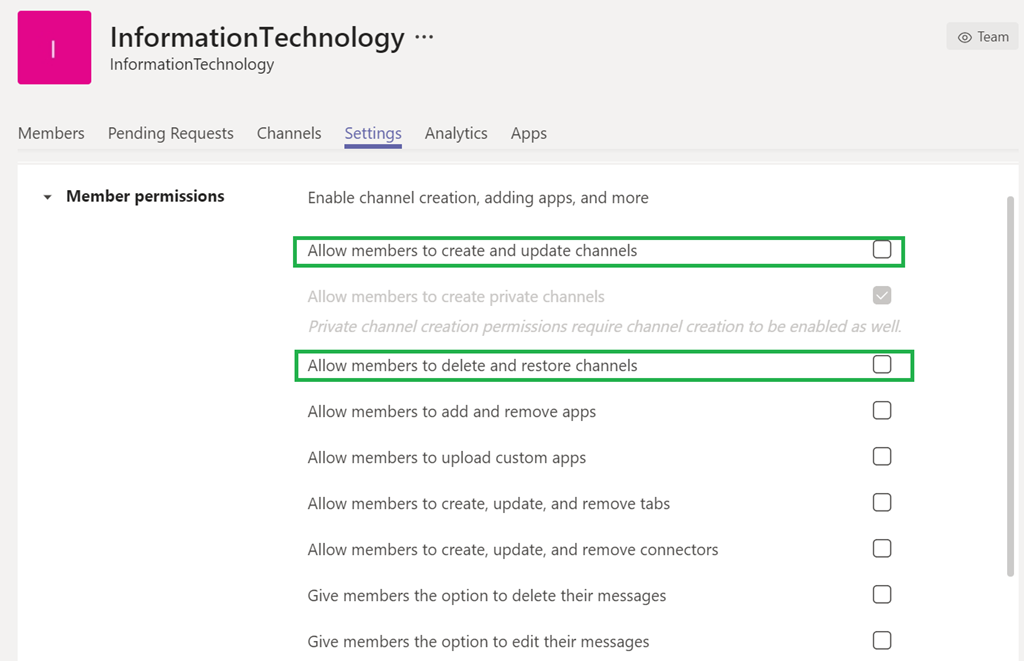Click the InformationTechnology team title
The height and width of the screenshot is (661, 1024).
[x=257, y=37]
